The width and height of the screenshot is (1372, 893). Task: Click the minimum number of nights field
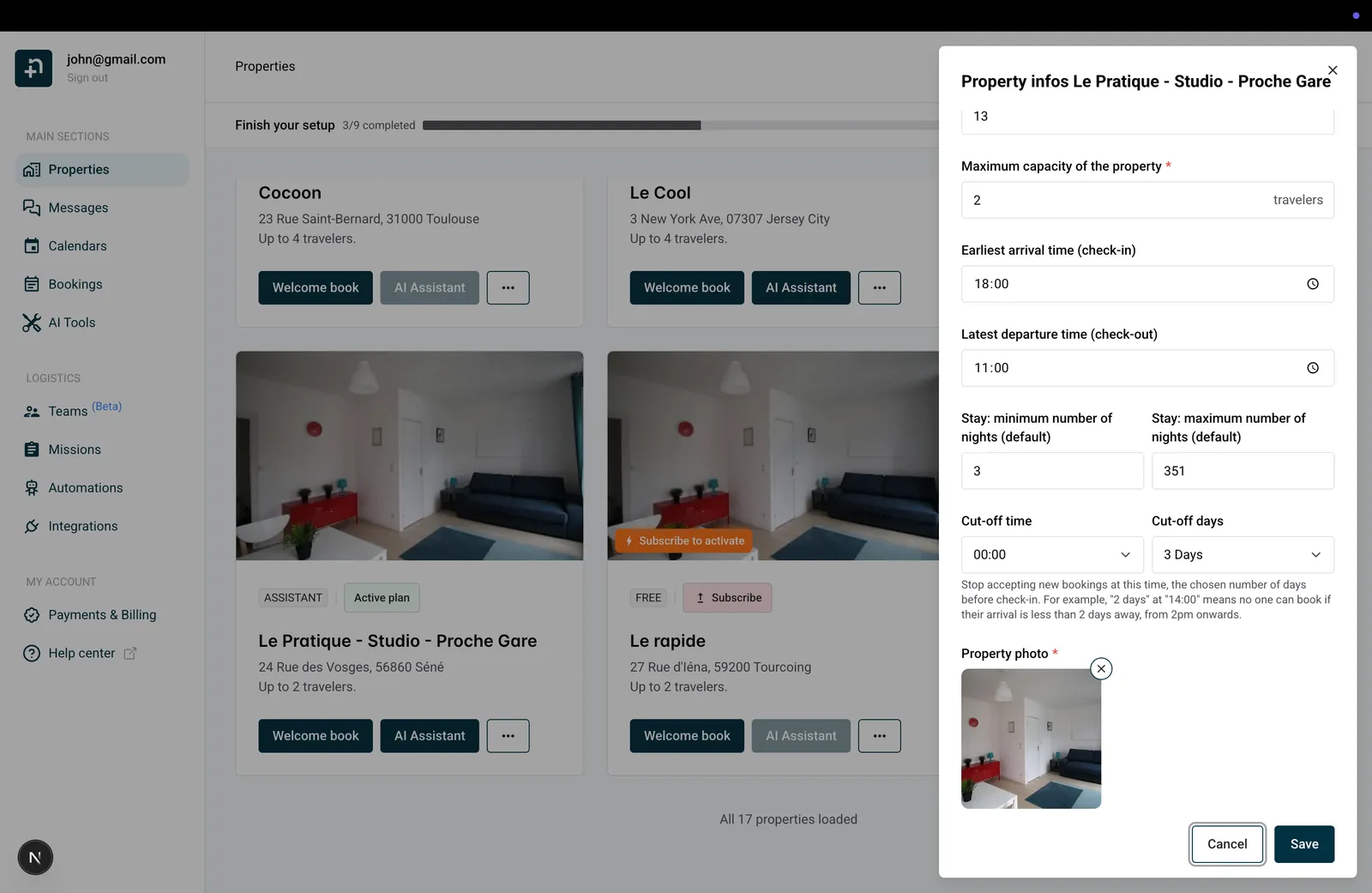point(1052,471)
